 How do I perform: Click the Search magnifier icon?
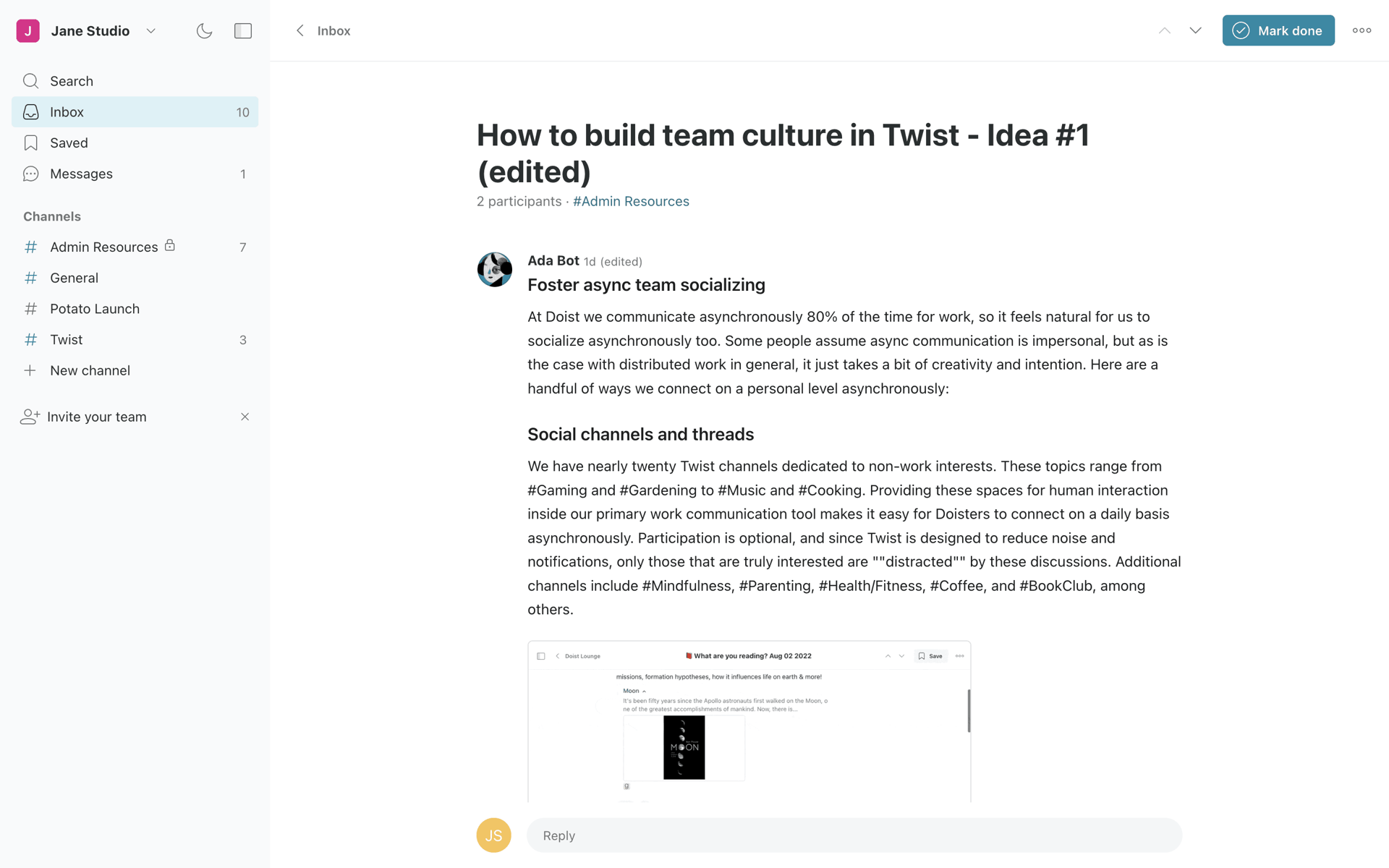[x=30, y=81]
